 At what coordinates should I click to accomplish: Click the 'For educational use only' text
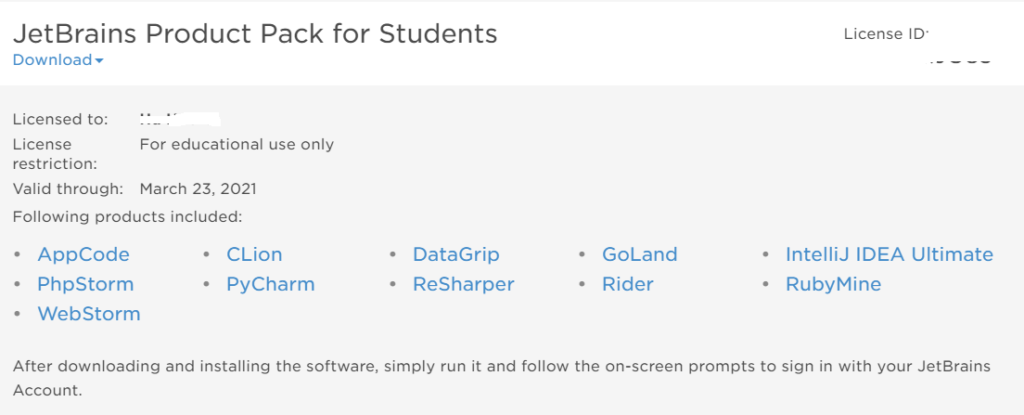pos(237,145)
